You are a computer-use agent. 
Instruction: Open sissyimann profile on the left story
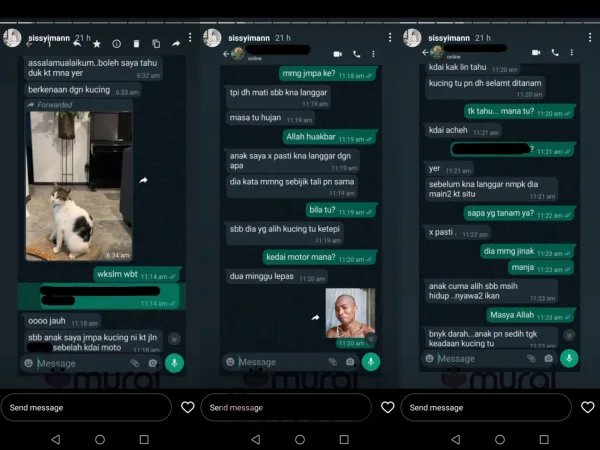coord(13,38)
